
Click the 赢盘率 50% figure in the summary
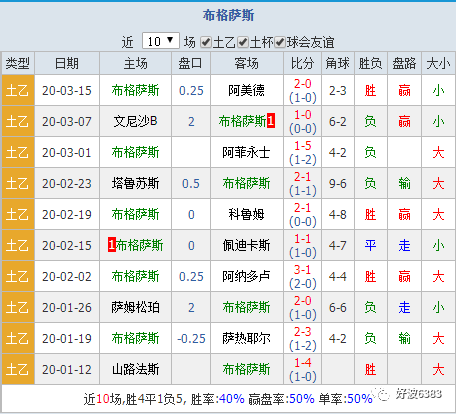pos(302,399)
